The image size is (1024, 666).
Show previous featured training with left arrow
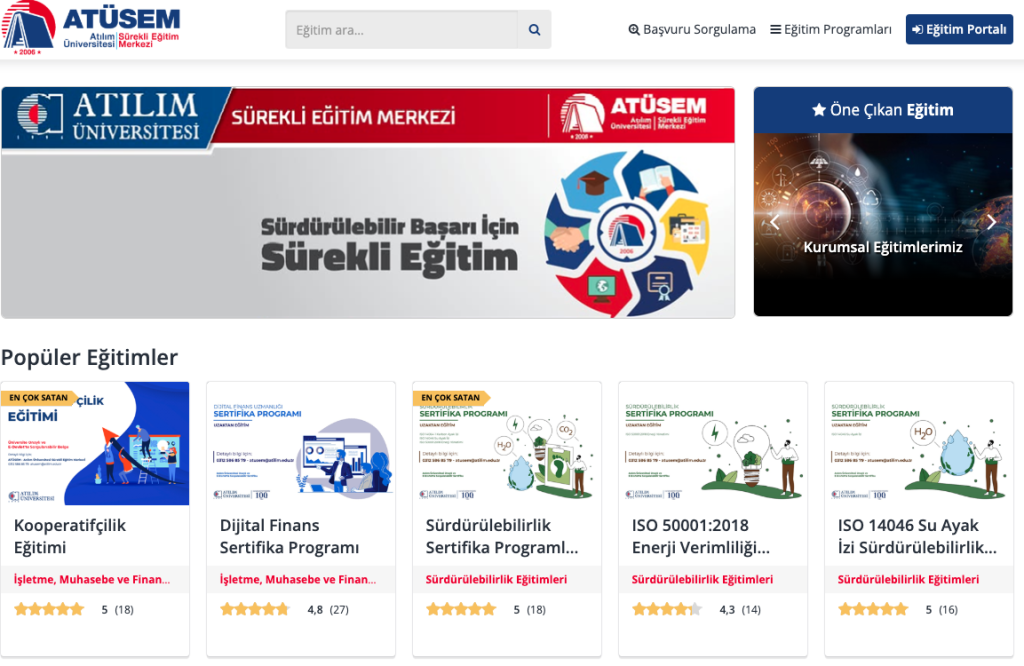775,222
